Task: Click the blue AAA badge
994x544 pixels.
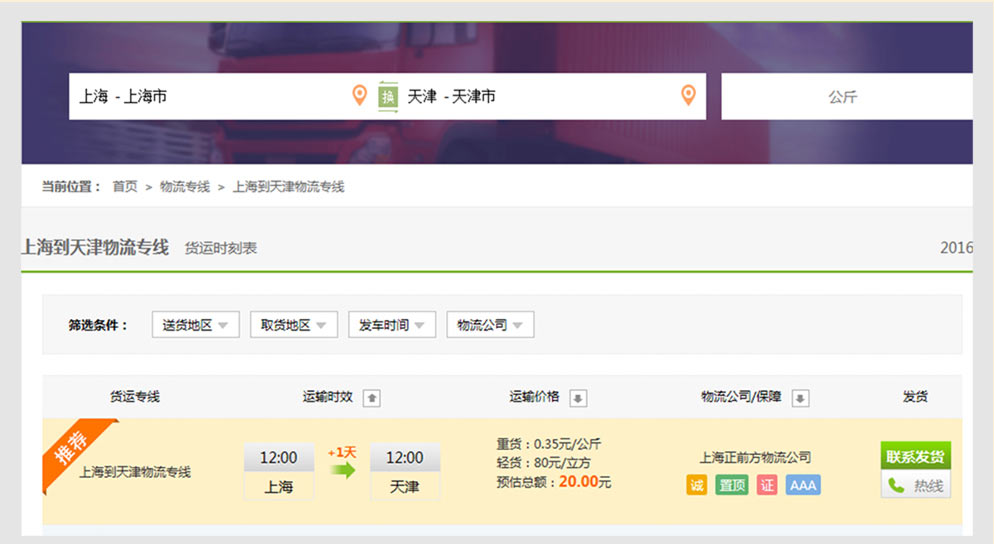Action: tap(803, 485)
